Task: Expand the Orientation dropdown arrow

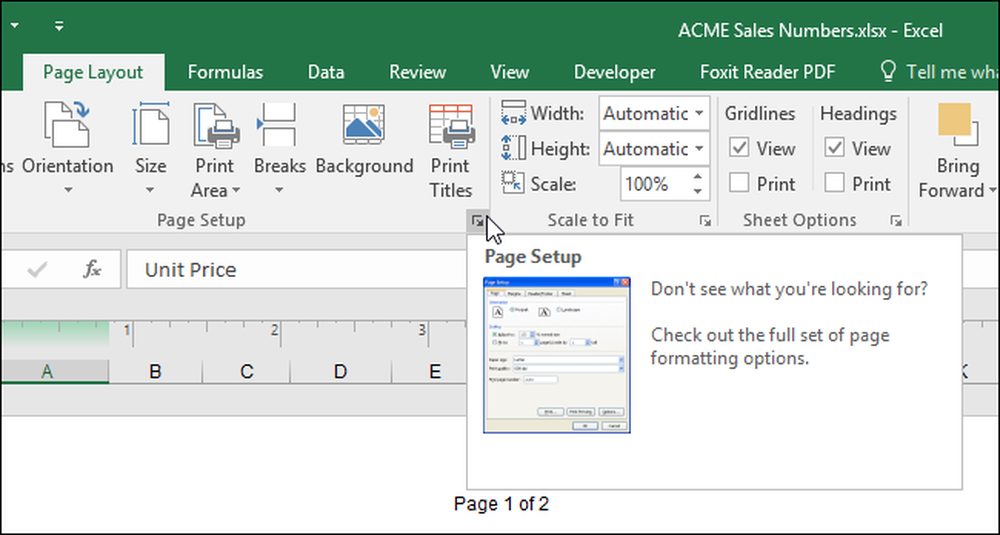Action: coord(68,190)
